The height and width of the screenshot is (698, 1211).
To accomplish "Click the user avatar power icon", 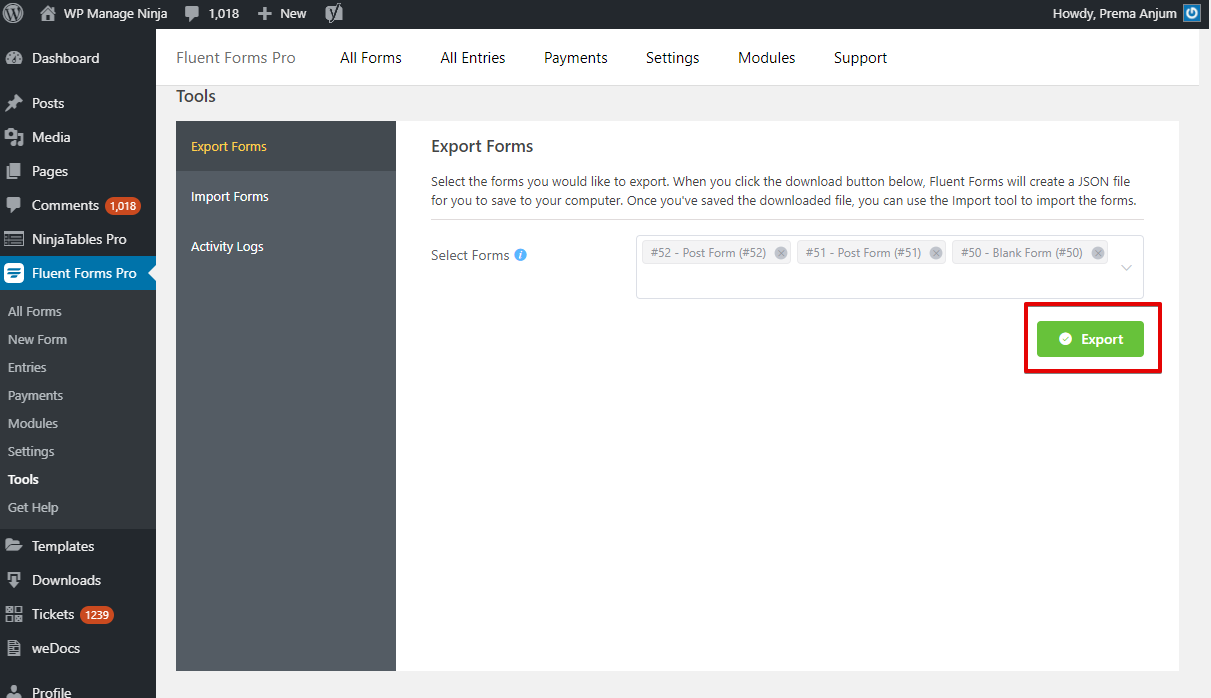I will [x=1192, y=14].
